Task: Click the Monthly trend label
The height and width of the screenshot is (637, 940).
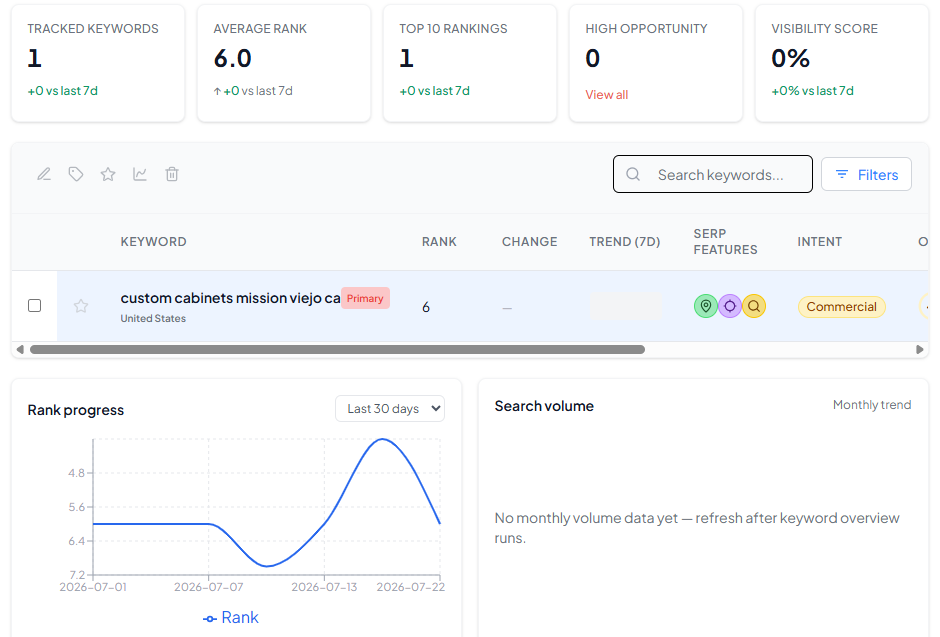Action: pyautogui.click(x=872, y=404)
